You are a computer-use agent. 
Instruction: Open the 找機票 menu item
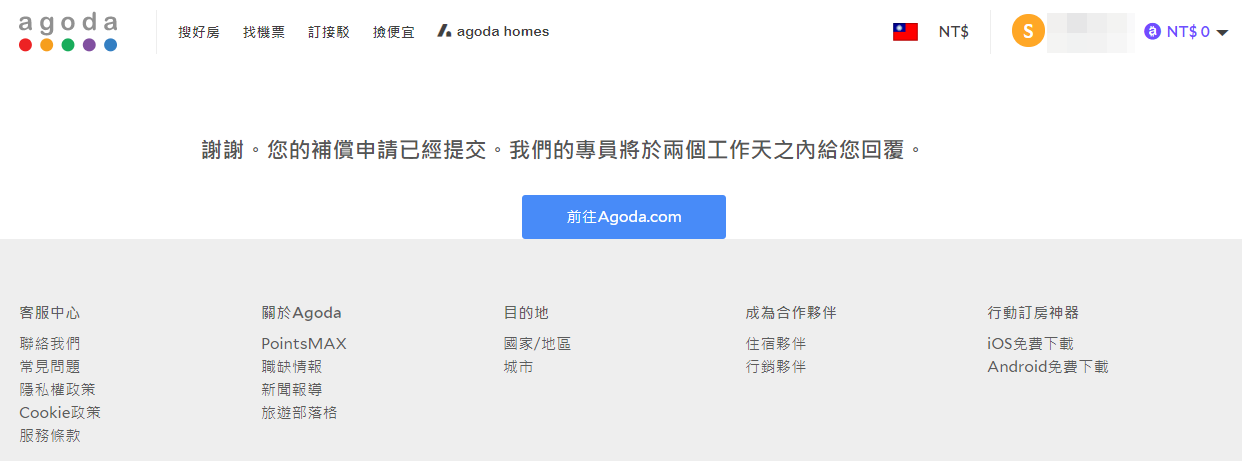click(x=264, y=32)
